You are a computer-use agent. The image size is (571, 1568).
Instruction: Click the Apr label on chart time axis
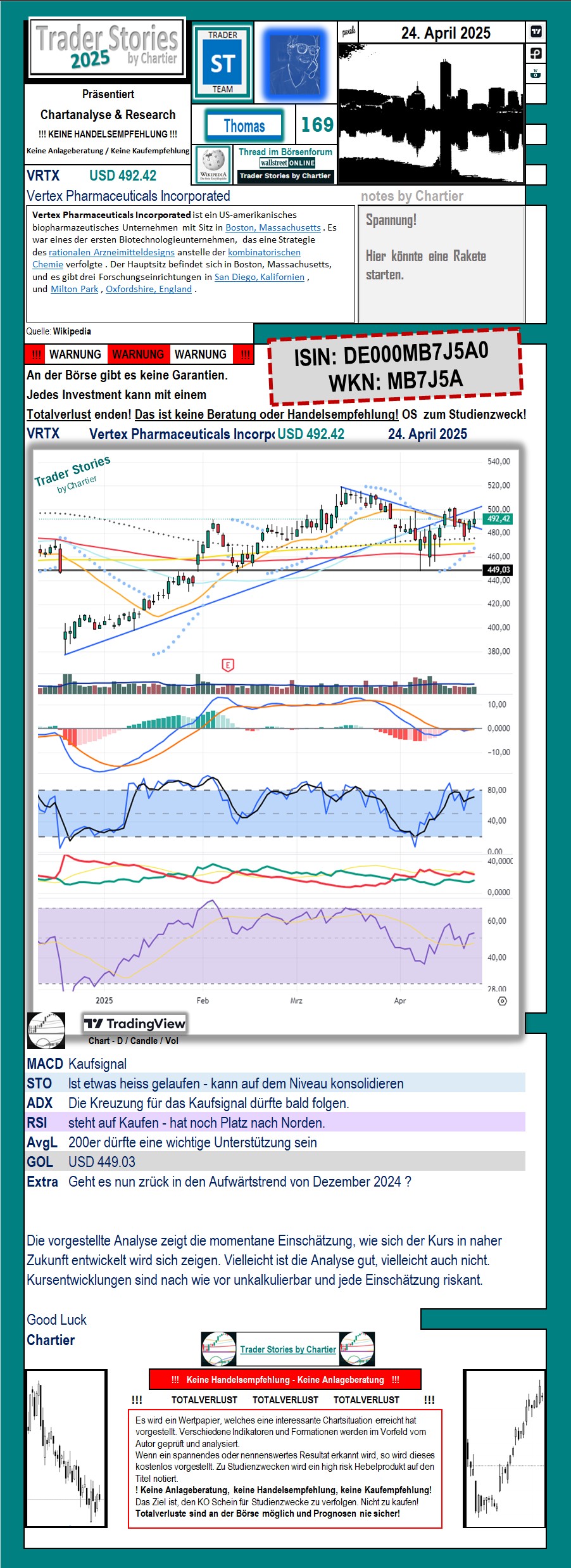[x=400, y=1000]
